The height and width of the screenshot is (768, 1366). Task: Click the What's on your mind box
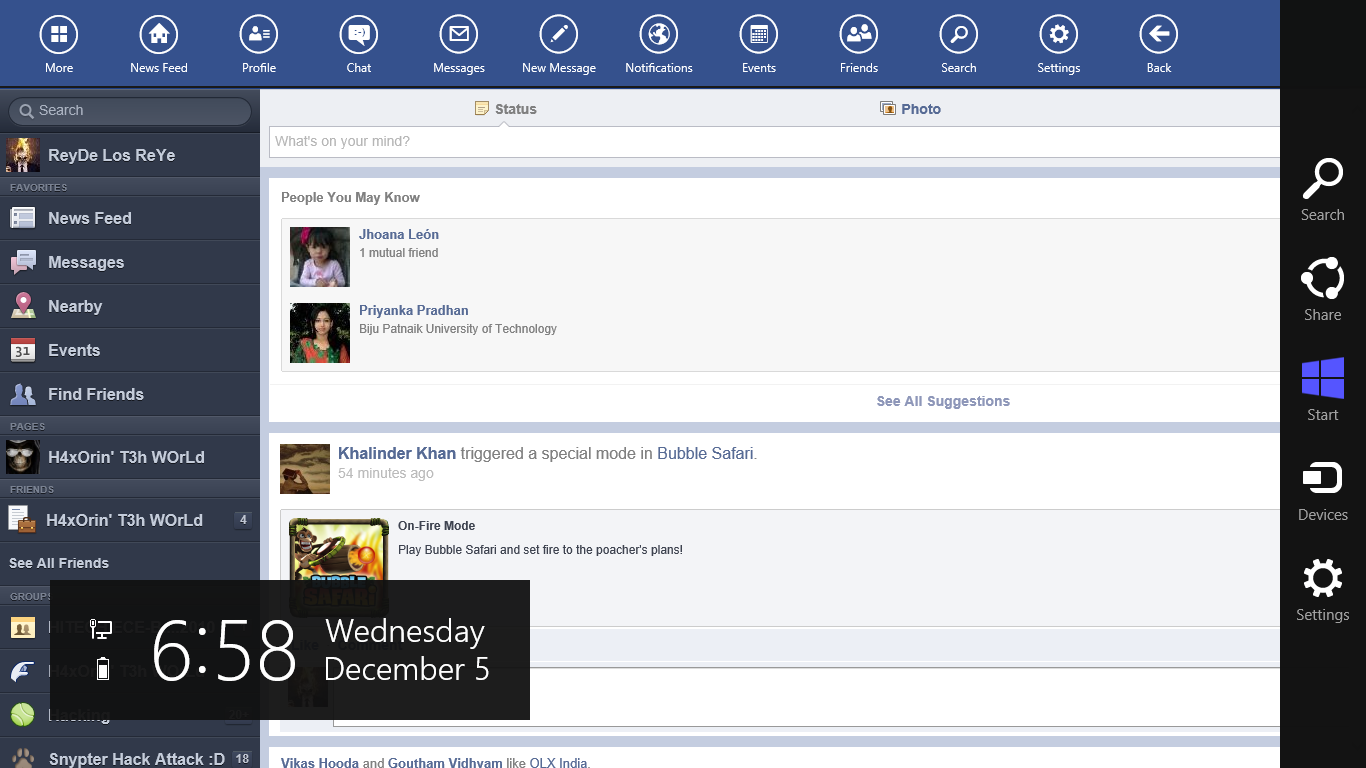(x=775, y=142)
